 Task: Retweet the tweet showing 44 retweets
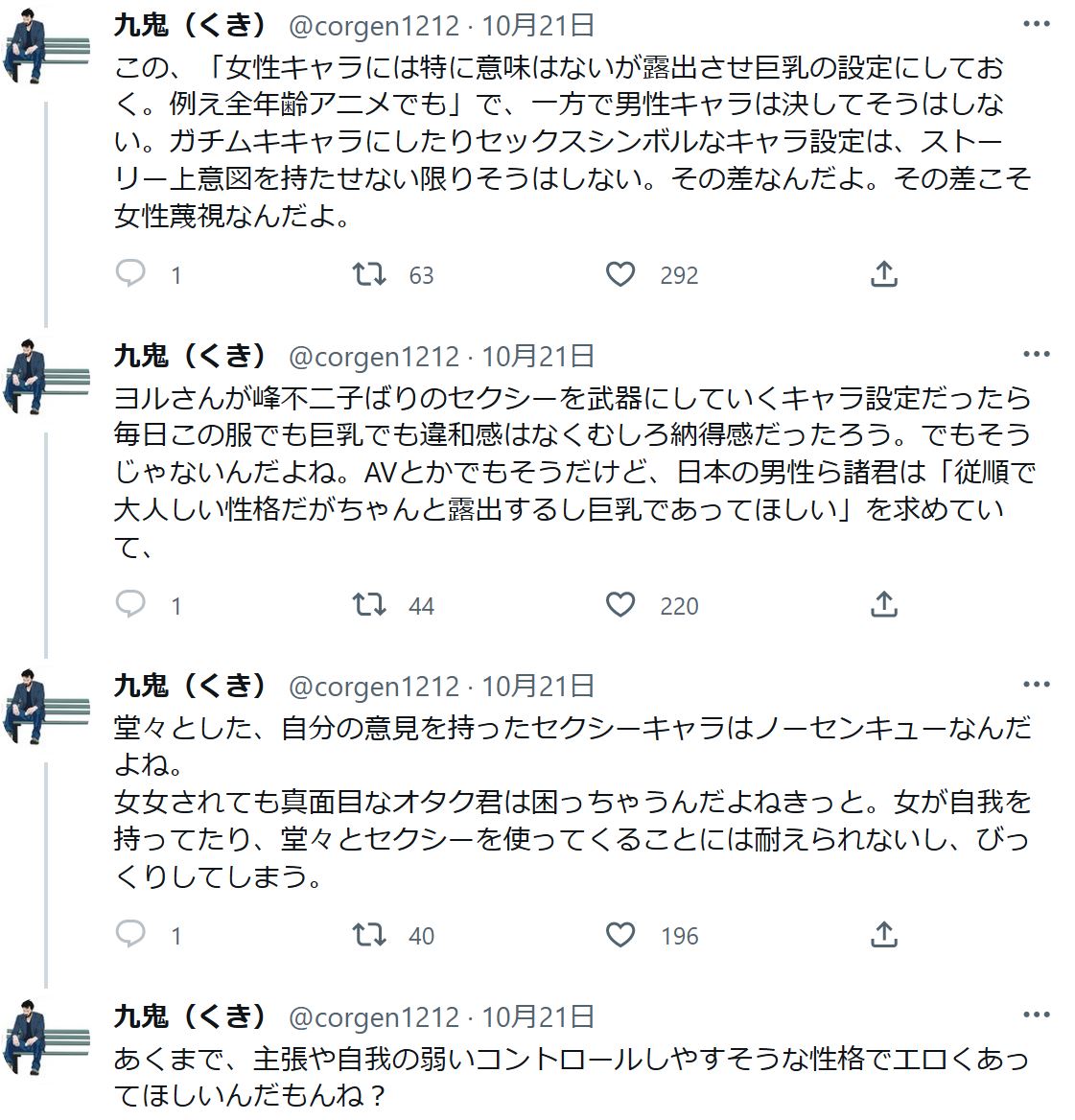[369, 604]
